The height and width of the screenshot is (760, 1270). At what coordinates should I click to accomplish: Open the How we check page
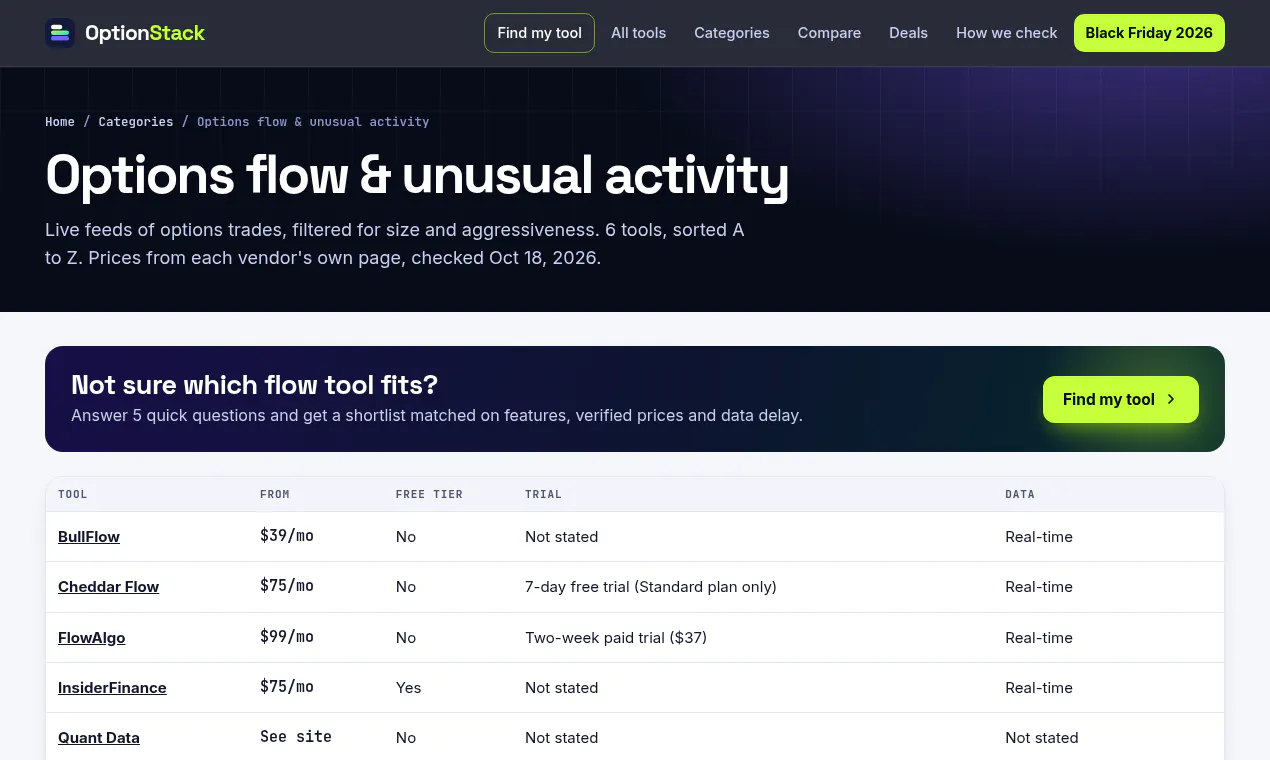click(1006, 33)
